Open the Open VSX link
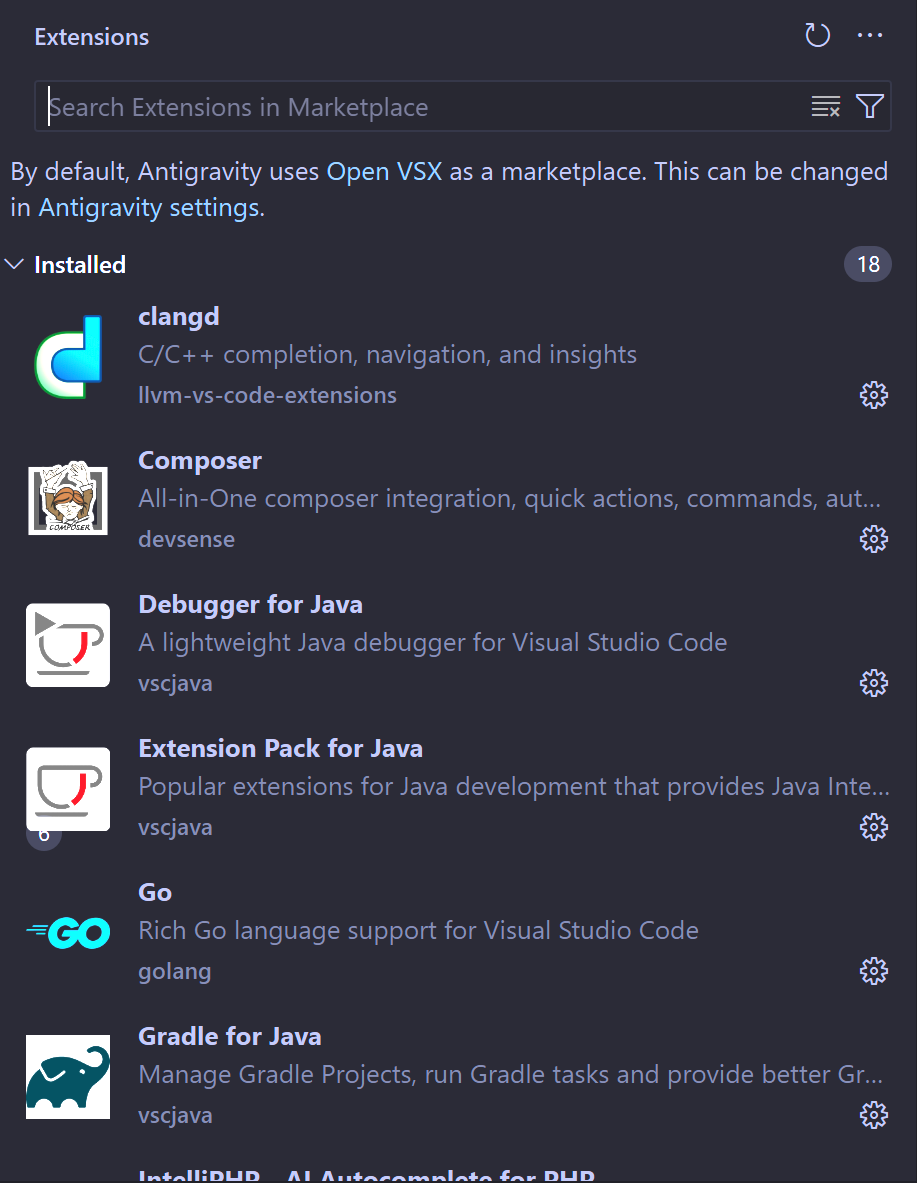 pyautogui.click(x=384, y=171)
